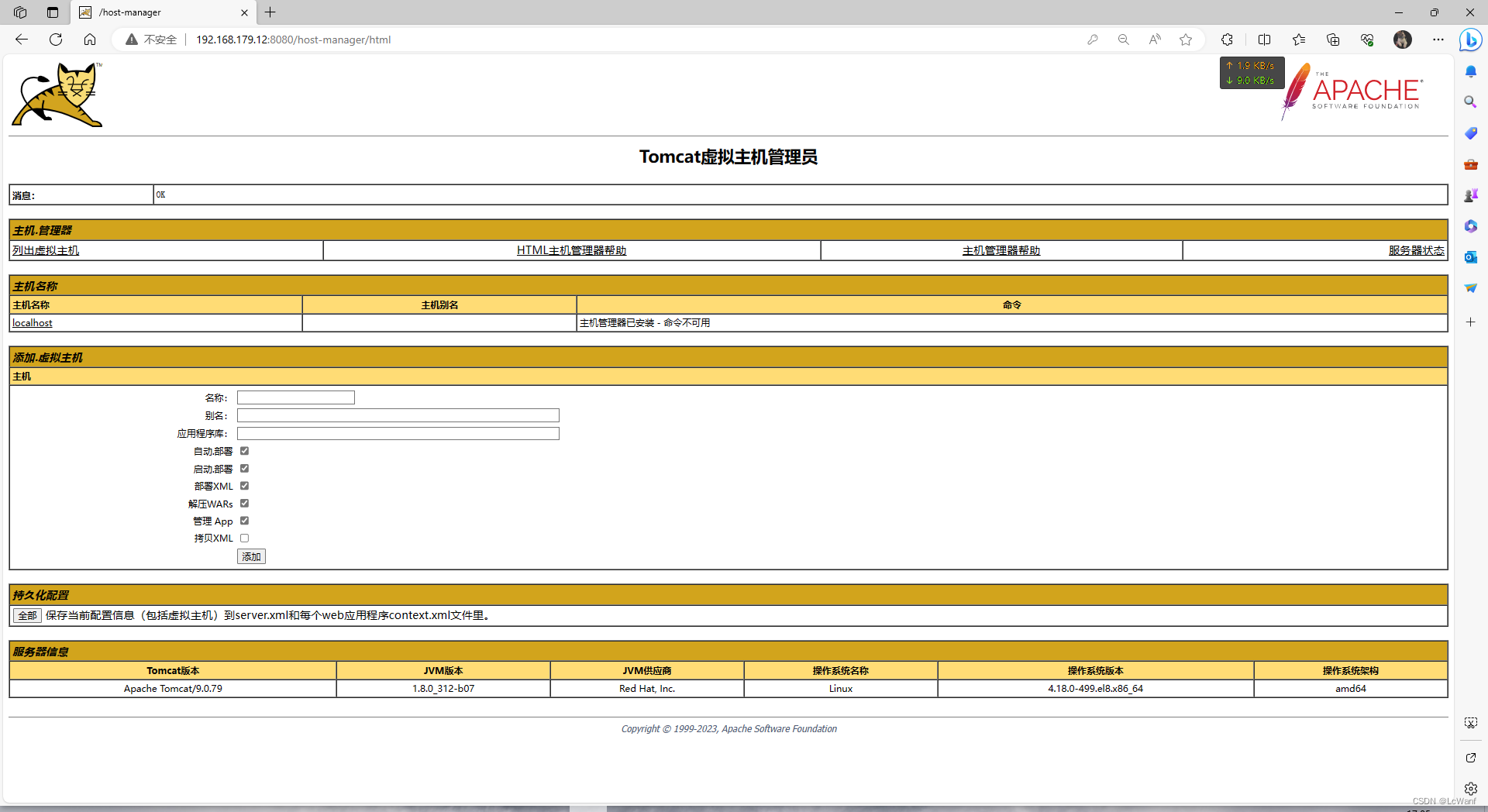The image size is (1488, 812).
Task: Open the favorites list icon
Action: coord(1299,40)
